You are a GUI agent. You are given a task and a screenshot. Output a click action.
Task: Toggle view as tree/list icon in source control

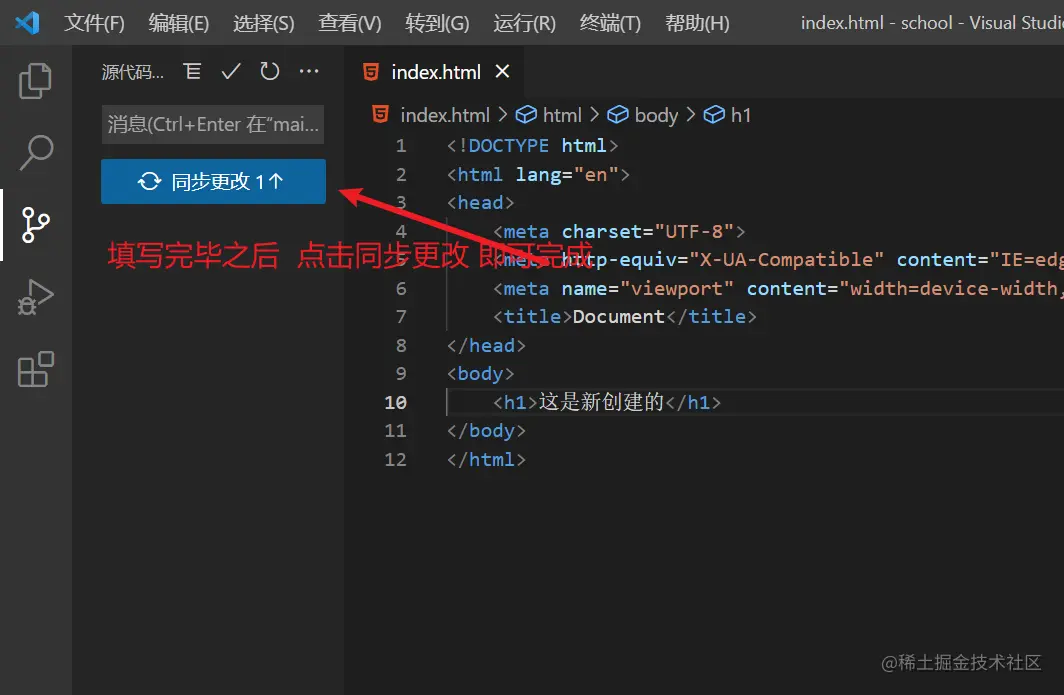click(193, 71)
